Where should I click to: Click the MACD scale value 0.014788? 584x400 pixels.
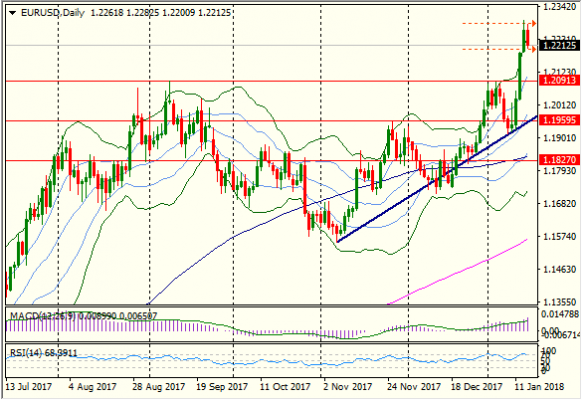coord(561,314)
